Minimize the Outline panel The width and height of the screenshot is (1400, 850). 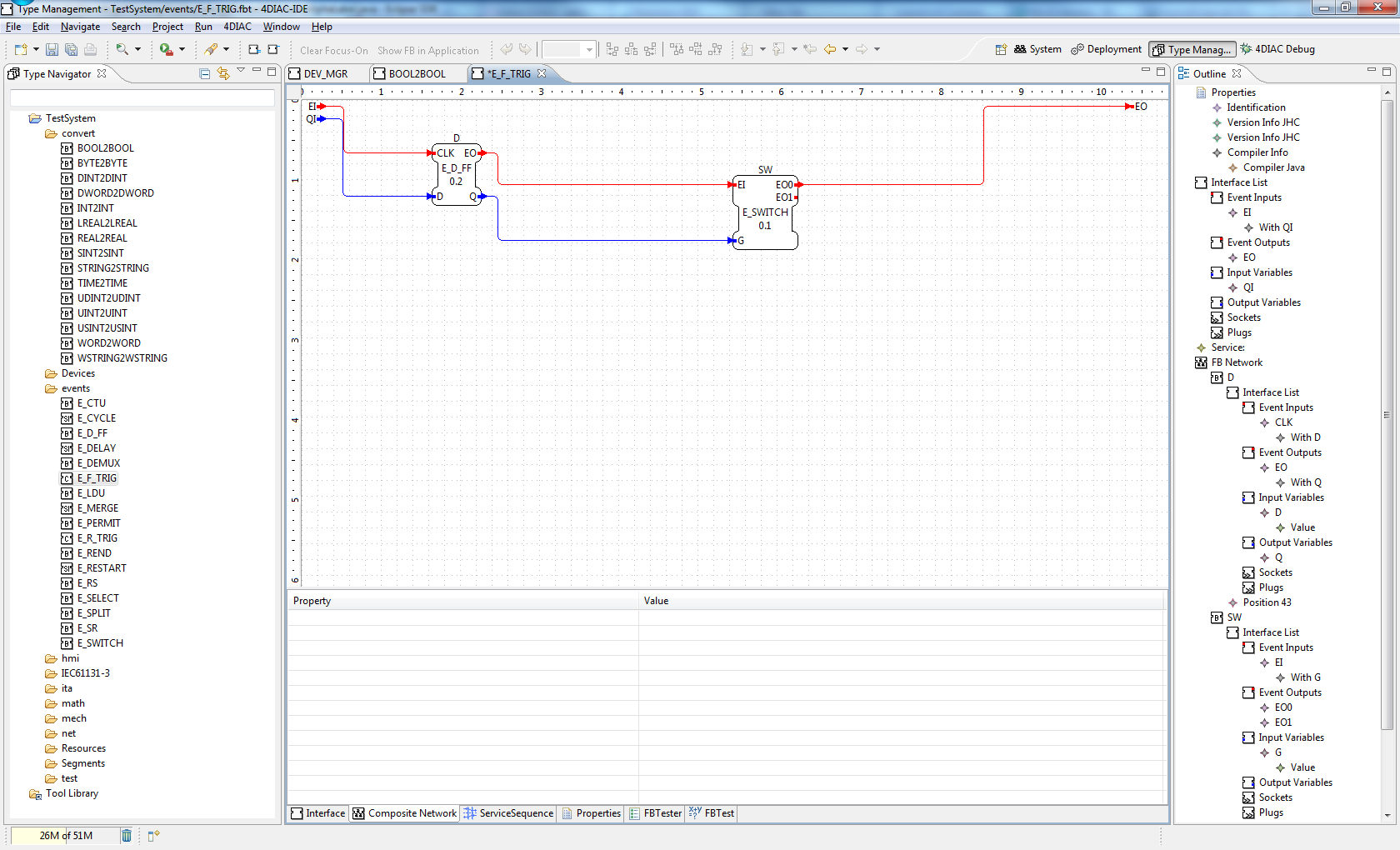point(1371,71)
